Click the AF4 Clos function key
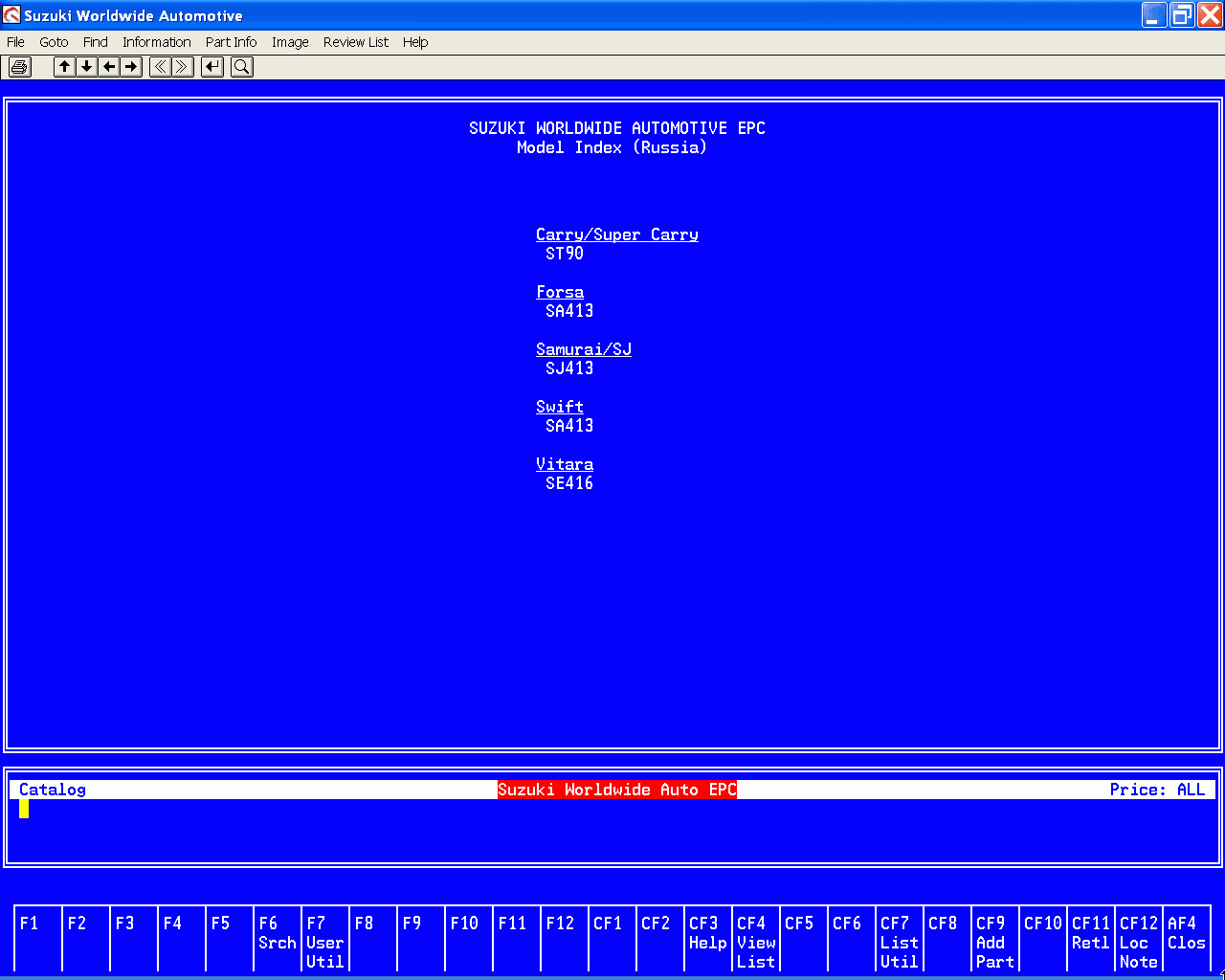The width and height of the screenshot is (1225, 980). (x=1187, y=939)
